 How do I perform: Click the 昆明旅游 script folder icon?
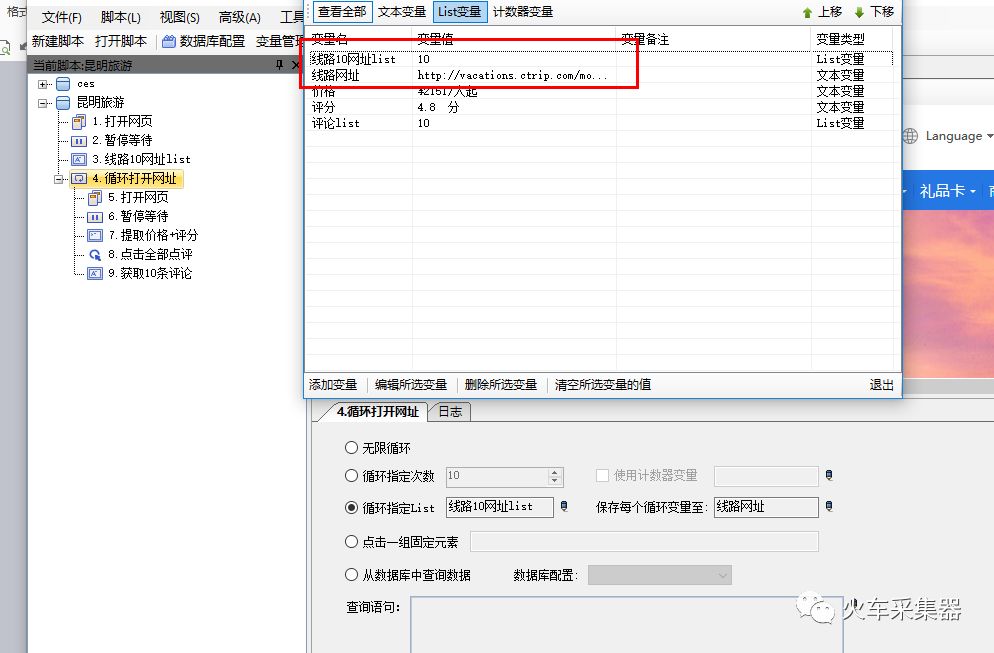pyautogui.click(x=63, y=103)
